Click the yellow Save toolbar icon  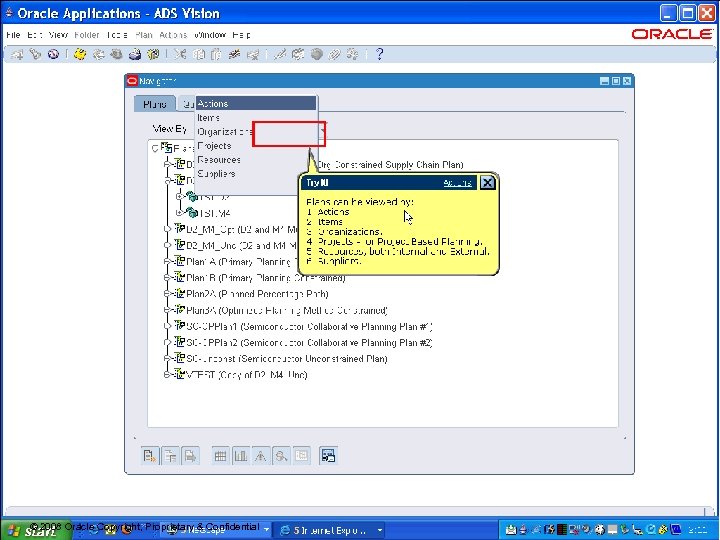pos(80,54)
